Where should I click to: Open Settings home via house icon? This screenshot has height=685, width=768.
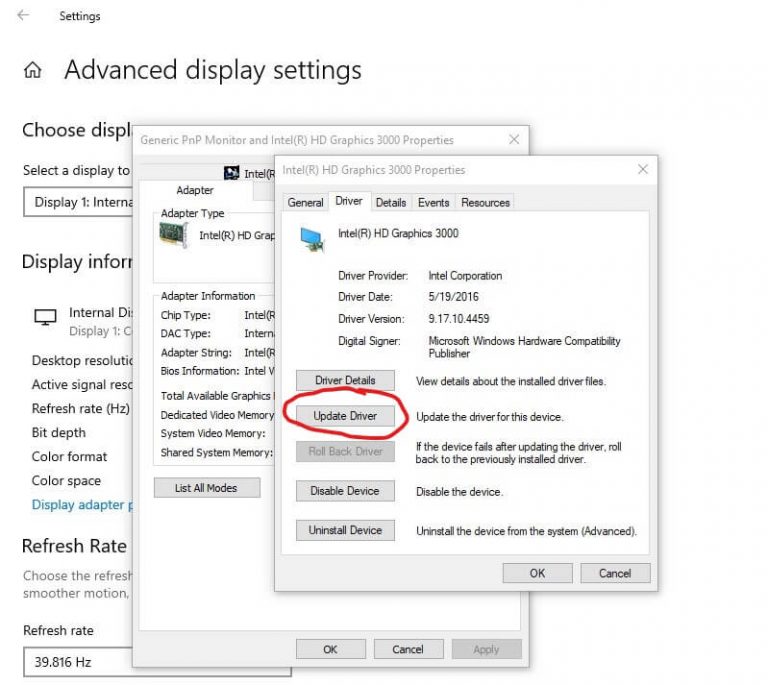coord(33,70)
